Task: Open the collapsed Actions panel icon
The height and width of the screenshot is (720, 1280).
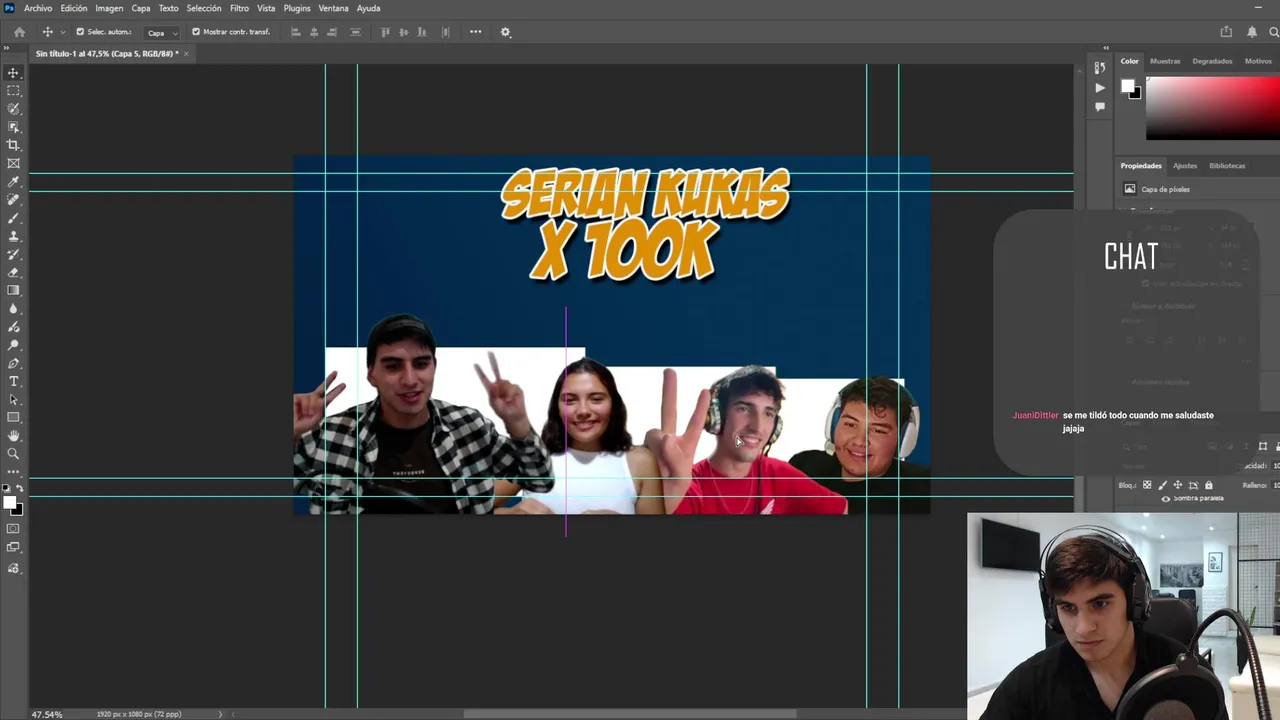Action: [1100, 88]
